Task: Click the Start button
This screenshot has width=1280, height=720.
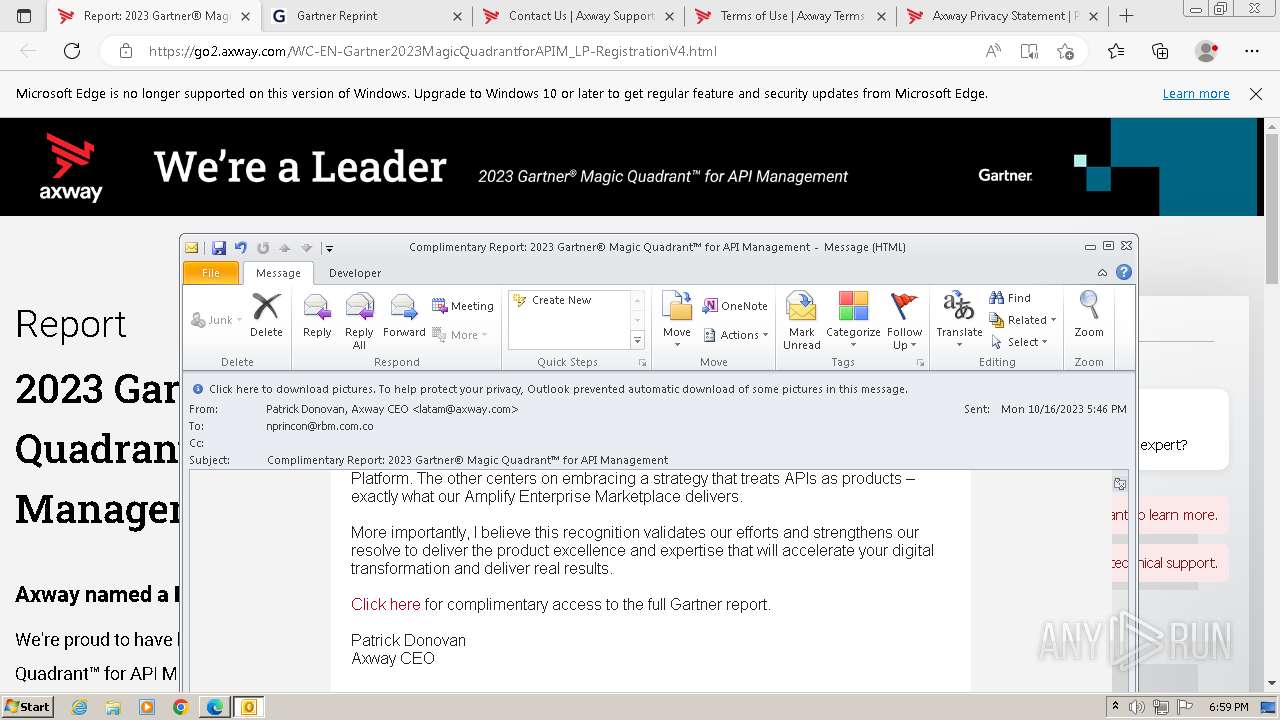Action: tap(27, 707)
